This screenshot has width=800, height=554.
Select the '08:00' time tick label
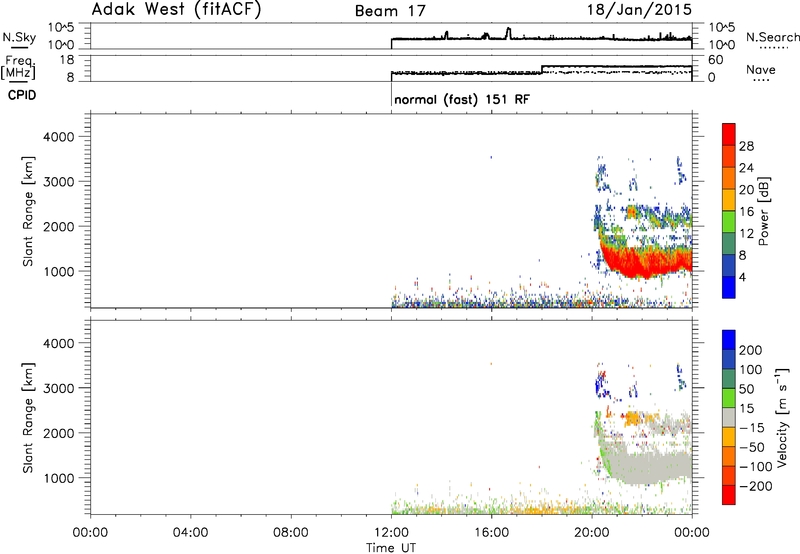pos(291,533)
